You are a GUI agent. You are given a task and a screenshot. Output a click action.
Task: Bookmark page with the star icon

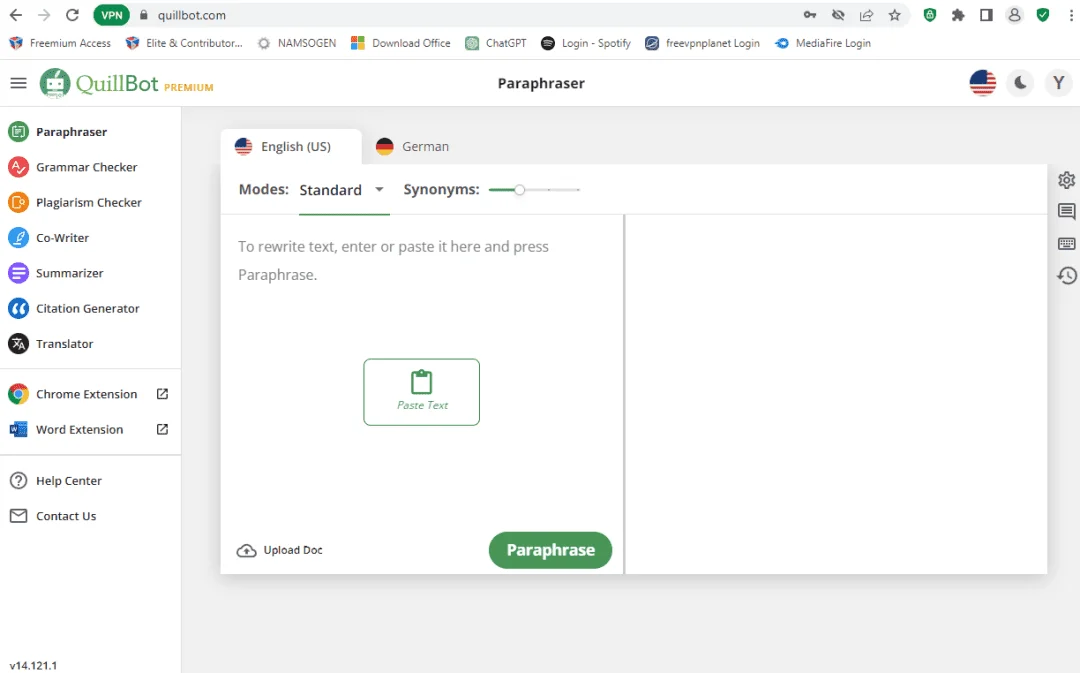click(894, 15)
